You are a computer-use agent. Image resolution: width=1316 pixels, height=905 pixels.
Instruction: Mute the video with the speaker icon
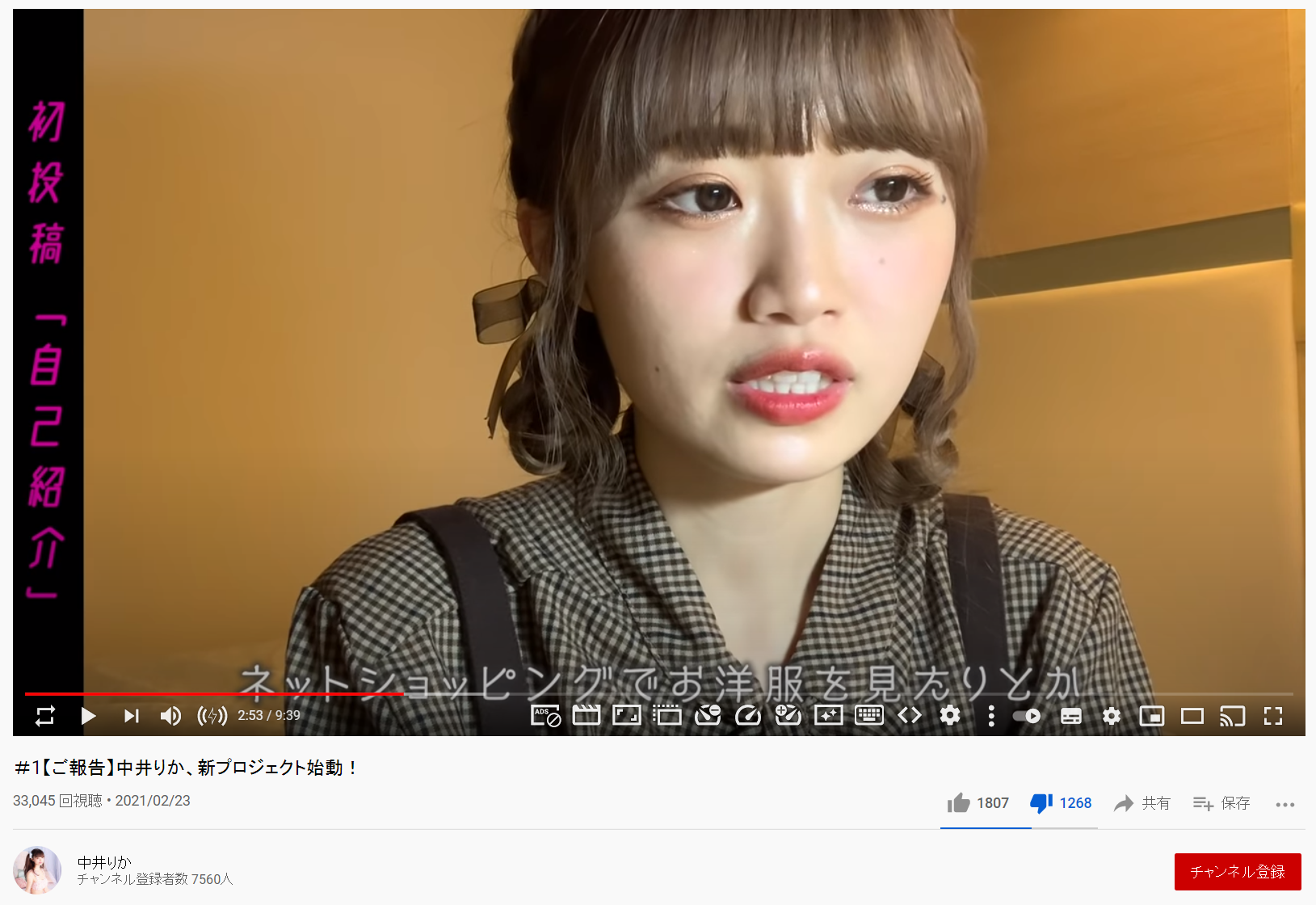click(170, 715)
